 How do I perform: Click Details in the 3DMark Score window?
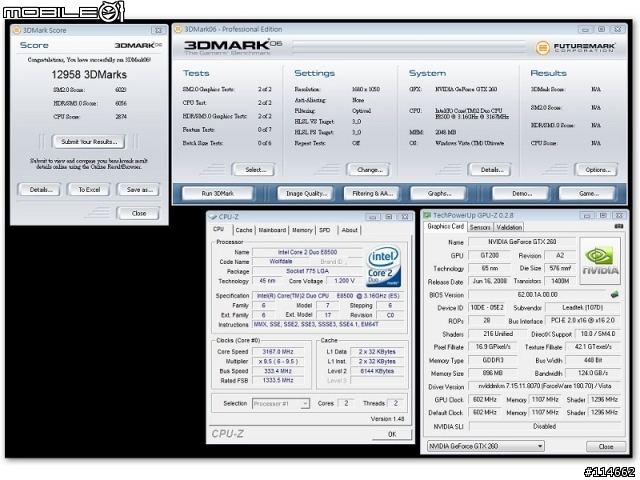point(40,189)
